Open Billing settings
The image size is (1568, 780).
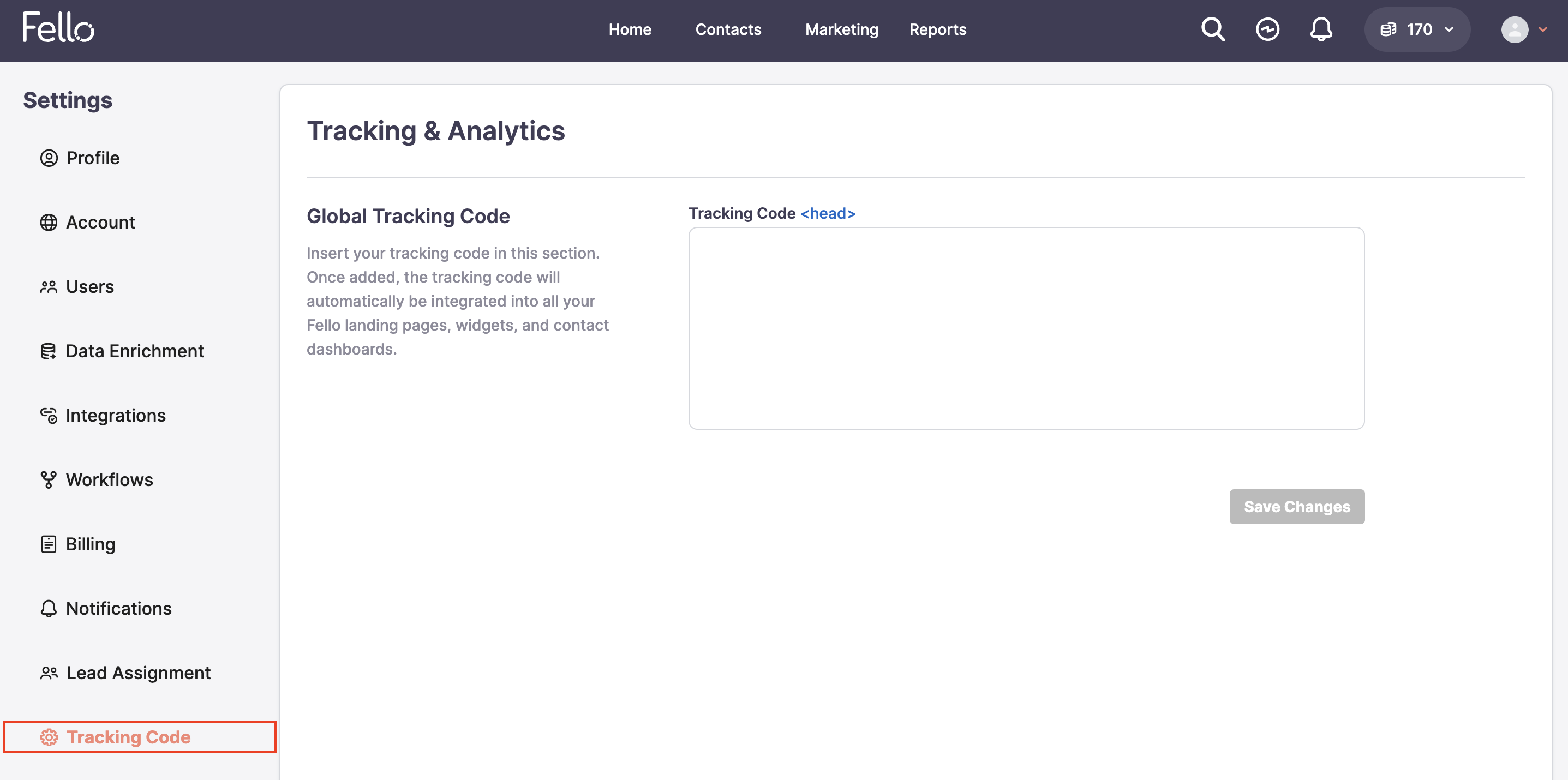(x=91, y=544)
